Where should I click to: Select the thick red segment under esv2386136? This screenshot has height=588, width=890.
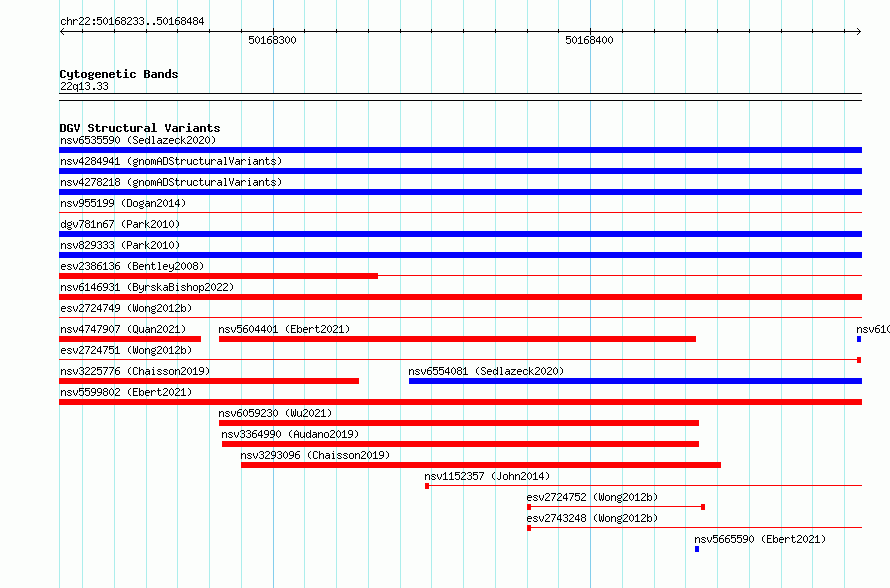tap(219, 276)
